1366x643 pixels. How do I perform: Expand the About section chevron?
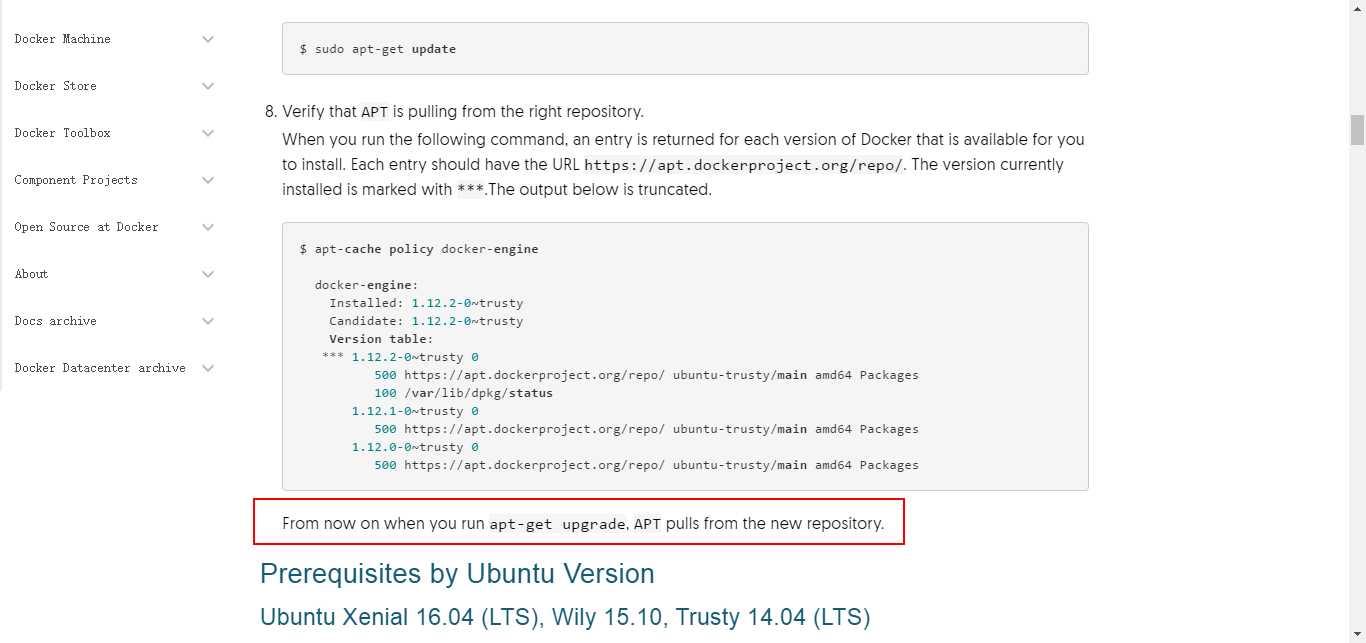208,274
